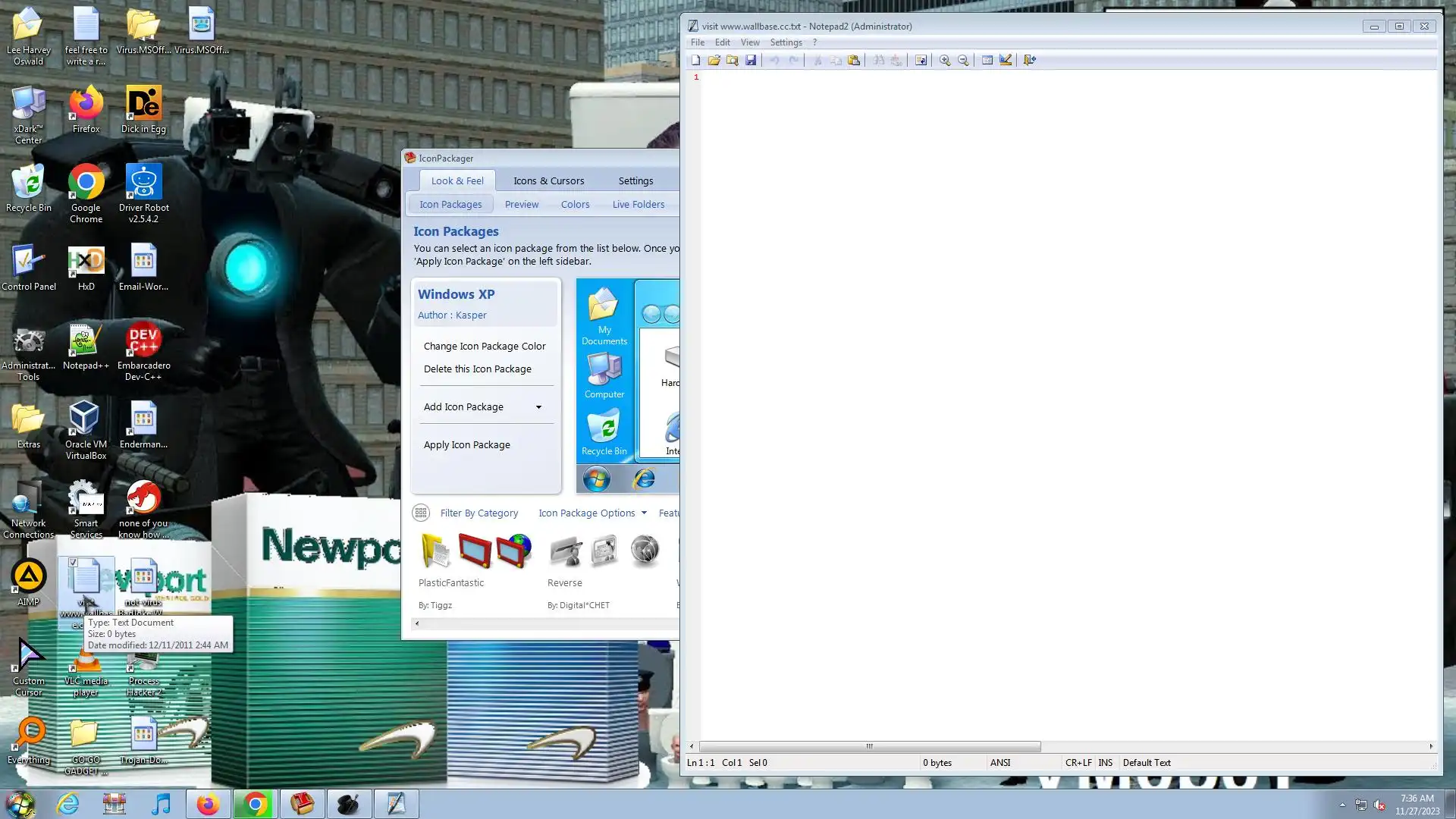Click Apply Icon Package

click(466, 444)
